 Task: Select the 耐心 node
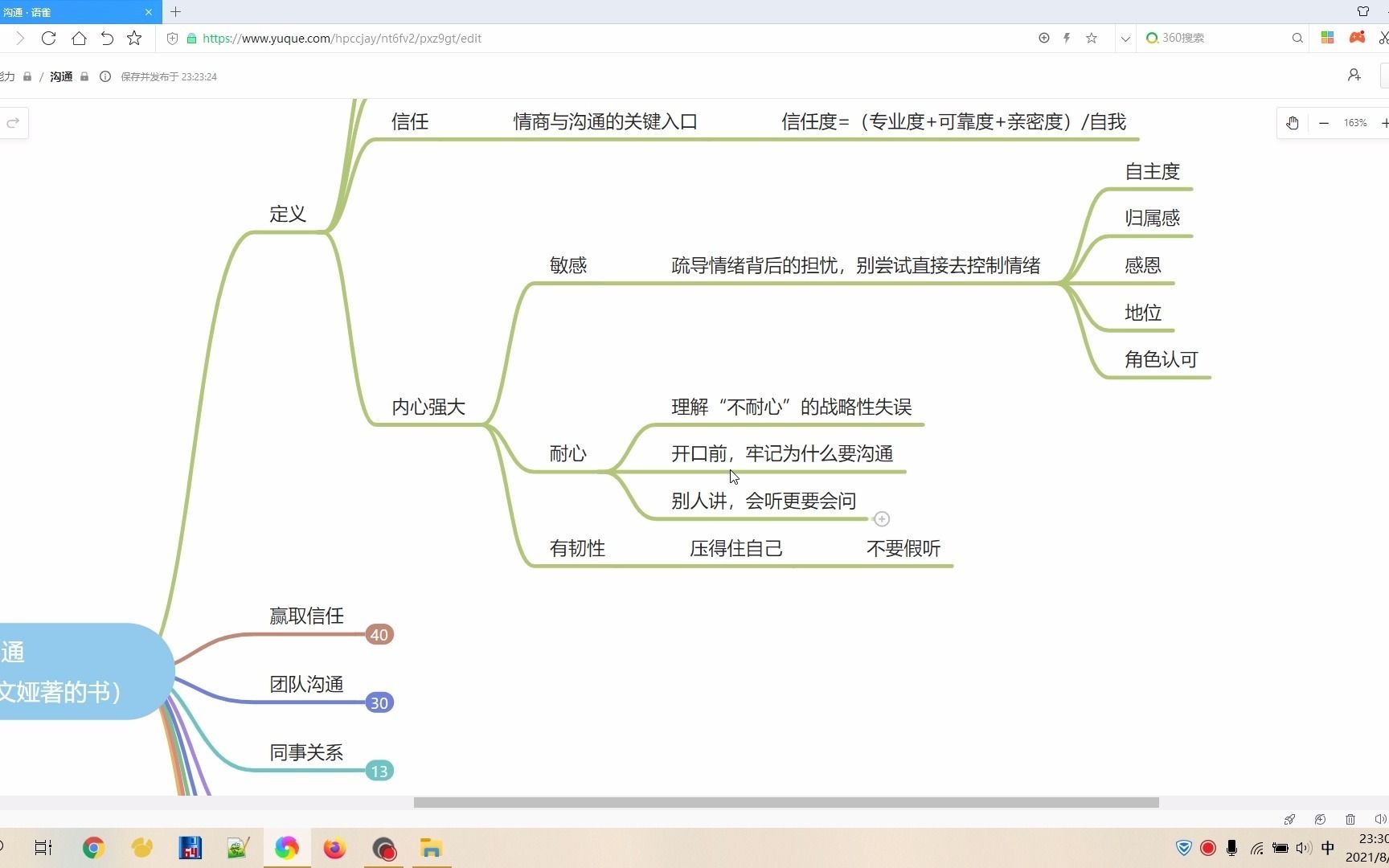pos(568,453)
